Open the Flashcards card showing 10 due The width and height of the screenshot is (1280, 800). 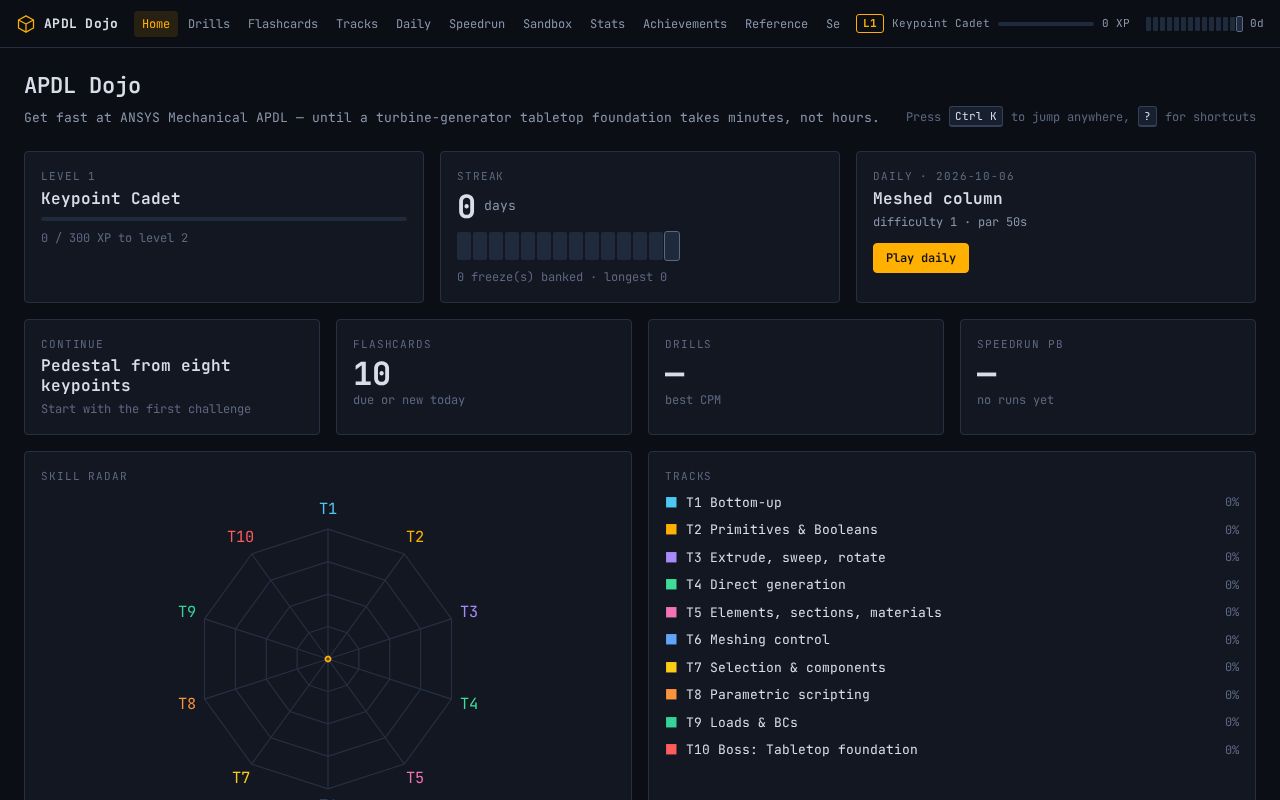click(x=484, y=377)
